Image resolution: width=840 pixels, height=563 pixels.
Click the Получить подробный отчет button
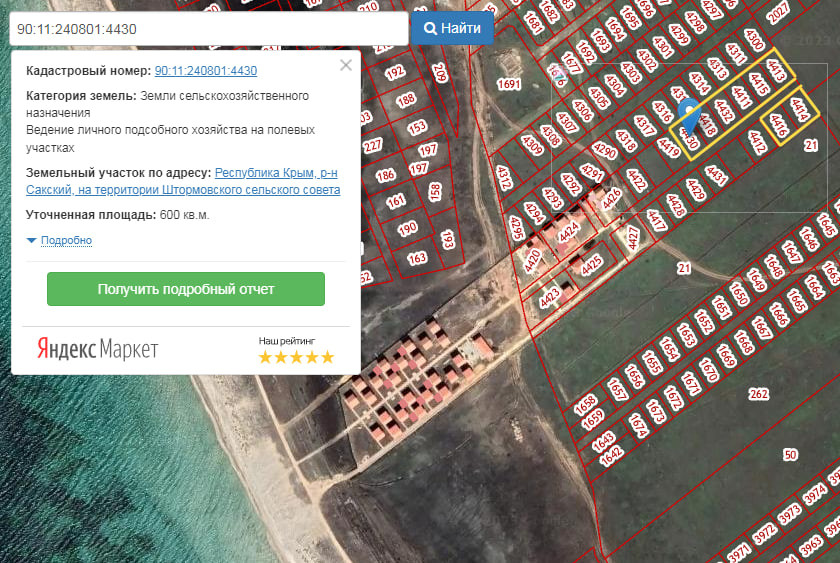click(186, 289)
